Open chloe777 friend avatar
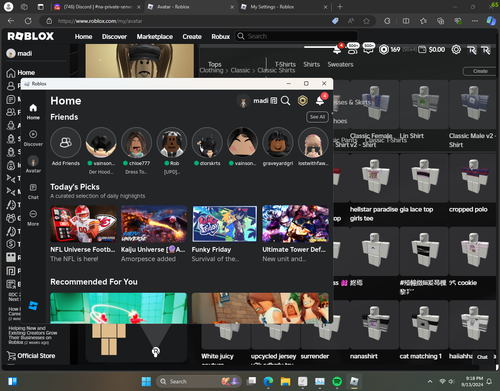 [136, 143]
